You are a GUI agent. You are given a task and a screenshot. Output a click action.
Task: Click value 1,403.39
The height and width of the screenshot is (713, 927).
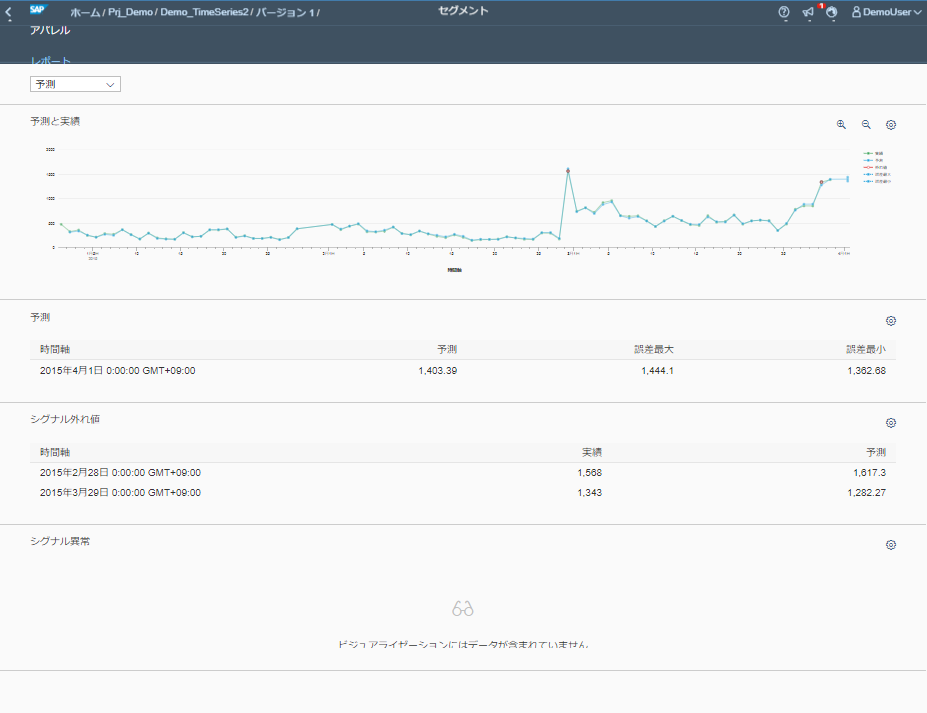pos(437,371)
